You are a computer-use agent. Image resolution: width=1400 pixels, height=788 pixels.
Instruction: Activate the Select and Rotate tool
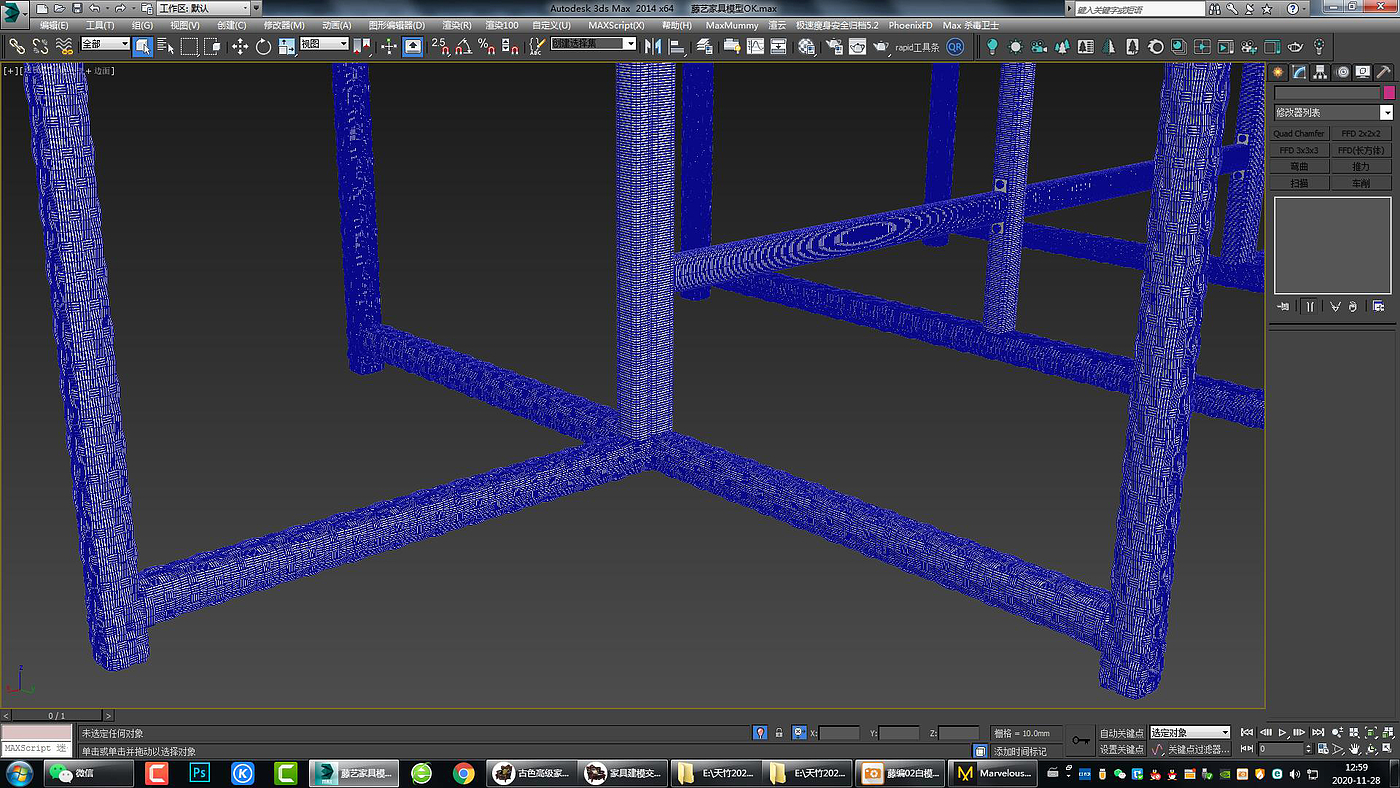[264, 46]
